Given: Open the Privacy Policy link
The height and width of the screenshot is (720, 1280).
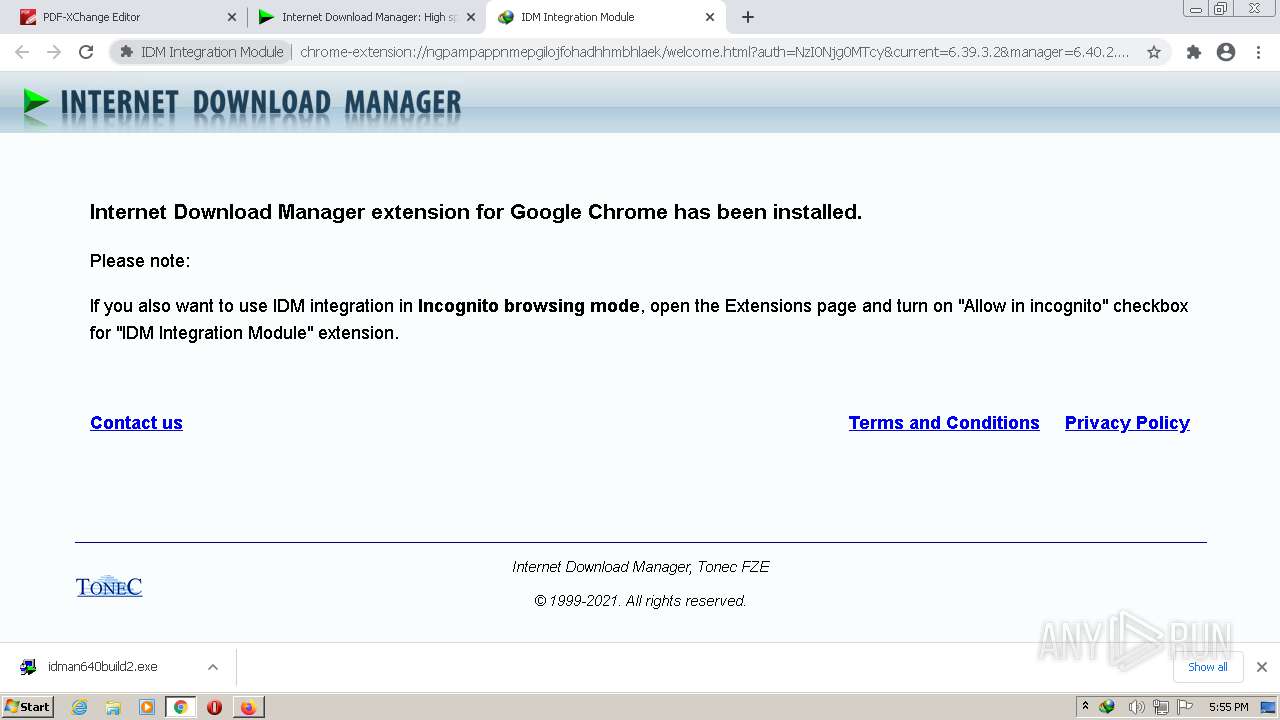Looking at the screenshot, I should 1127,423.
